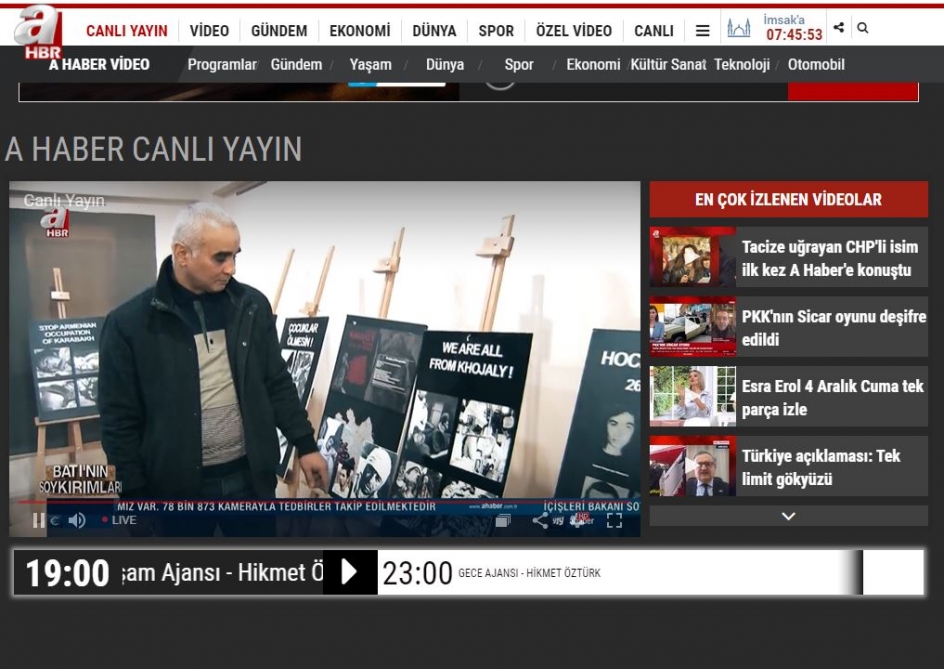Open the hamburger menu in top navigation
The image size is (944, 669).
702,30
